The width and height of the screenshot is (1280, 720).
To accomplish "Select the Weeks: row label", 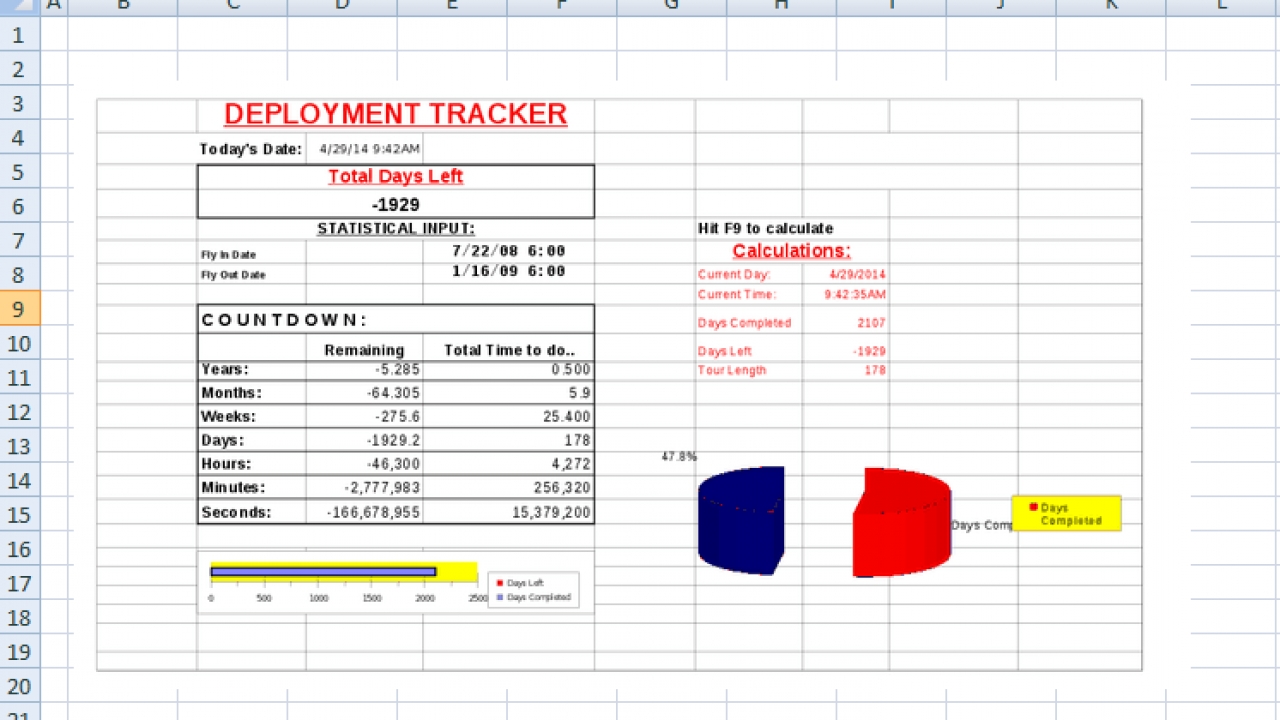I will [228, 417].
